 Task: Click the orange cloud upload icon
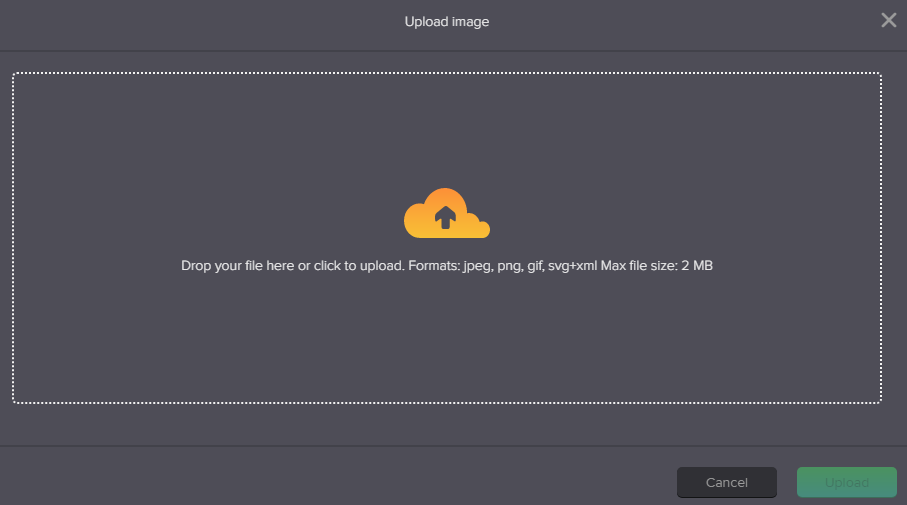[447, 213]
